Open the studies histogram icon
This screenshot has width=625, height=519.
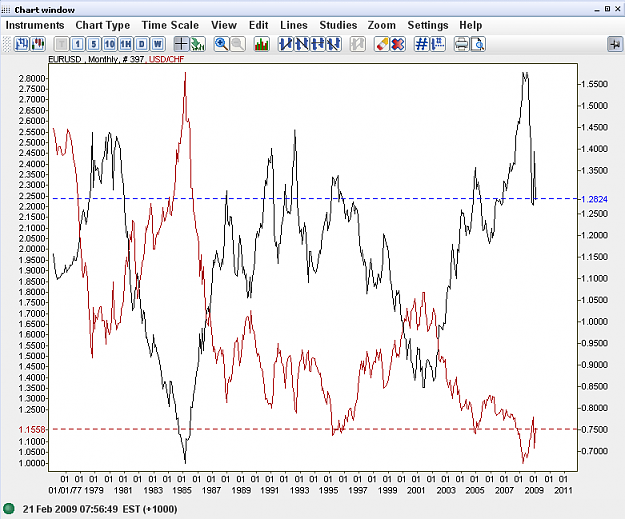point(261,44)
